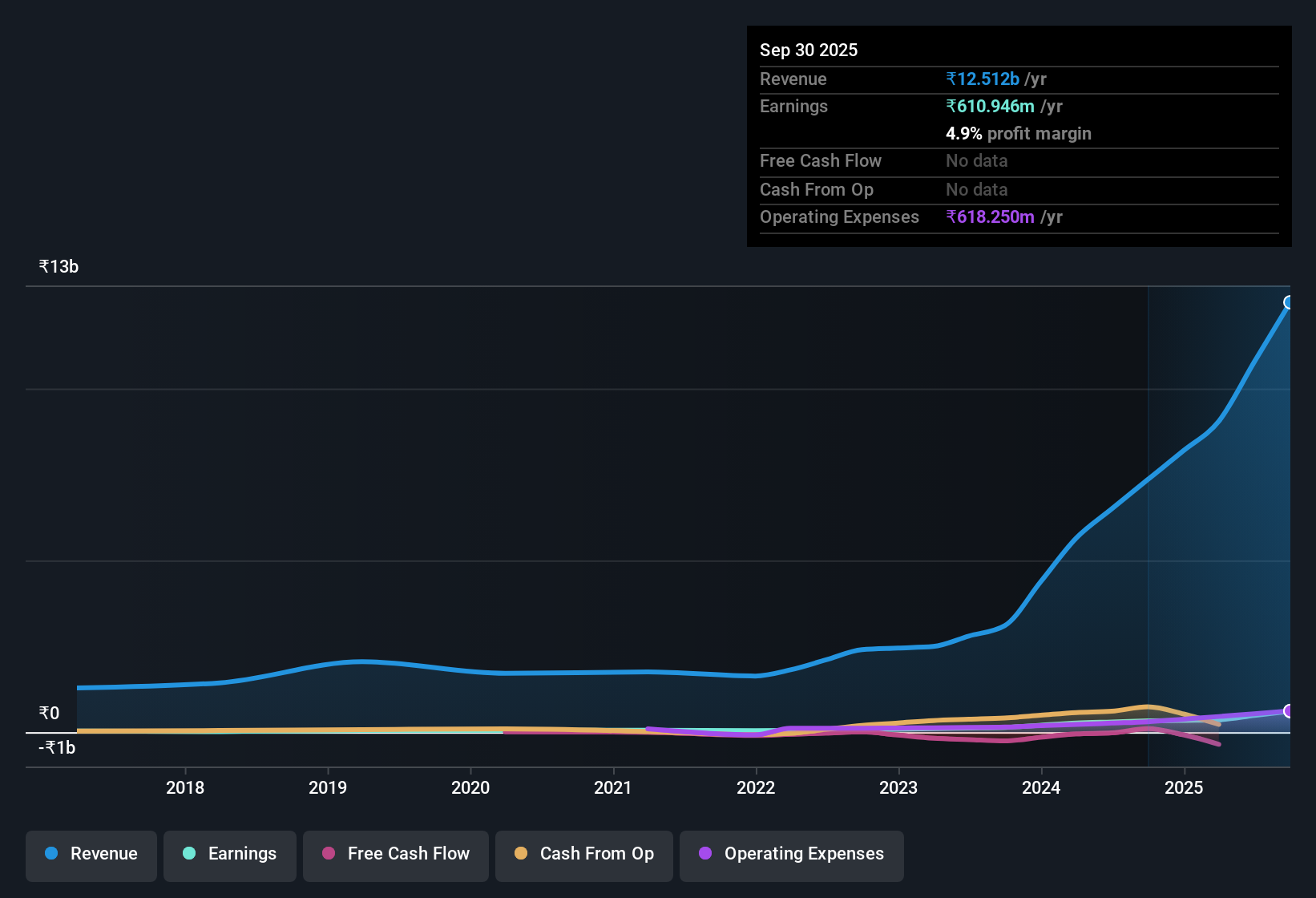
Task: Click the No data text for Free Cash Flow
Action: 976,161
